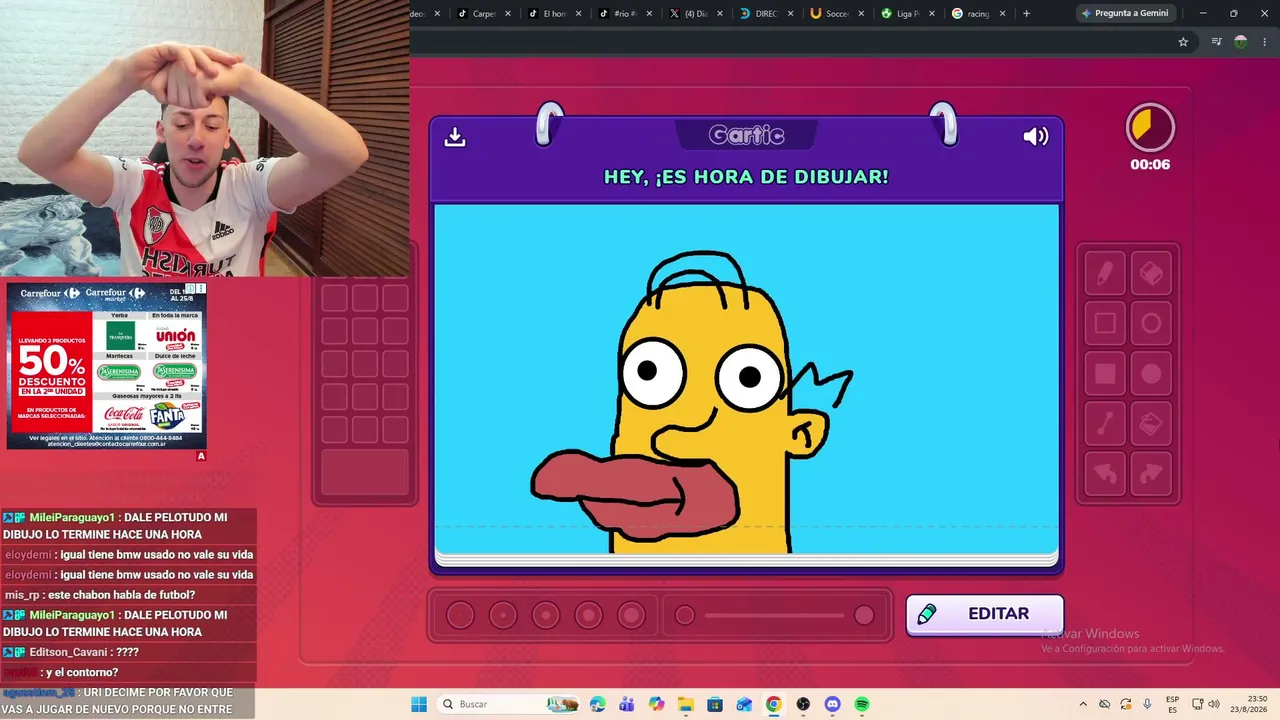This screenshot has height=720, width=1280.
Task: Click the taskbar 'Buscar' search box
Action: (x=509, y=704)
